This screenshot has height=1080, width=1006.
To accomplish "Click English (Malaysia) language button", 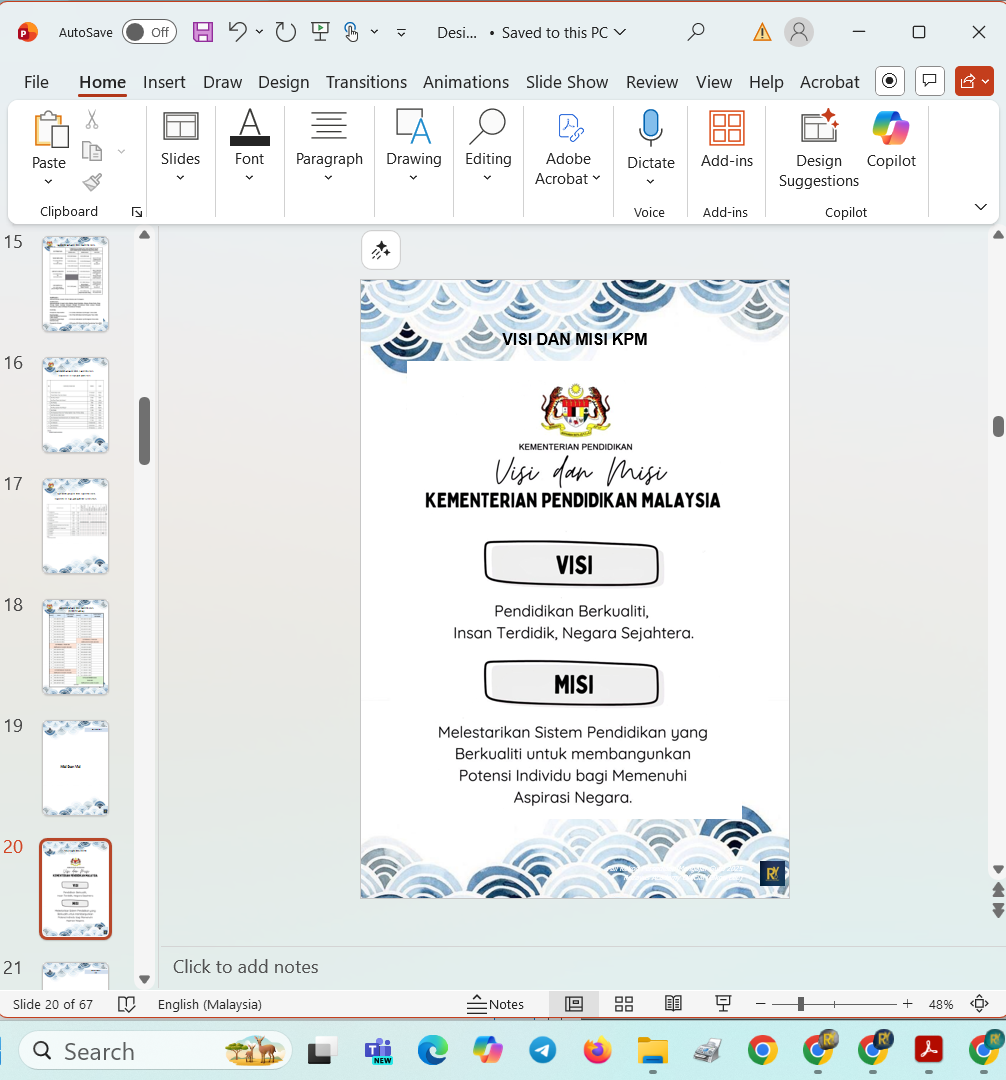I will pyautogui.click(x=210, y=1004).
